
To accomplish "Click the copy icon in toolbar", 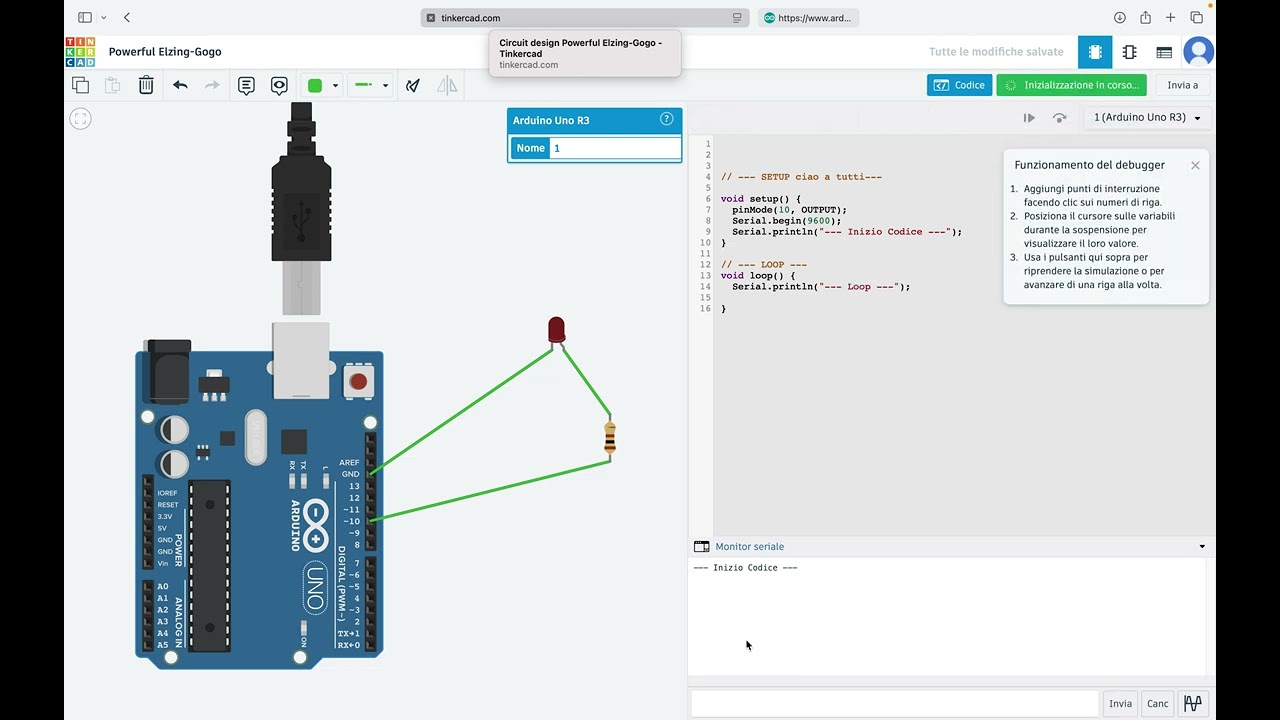I will (81, 85).
